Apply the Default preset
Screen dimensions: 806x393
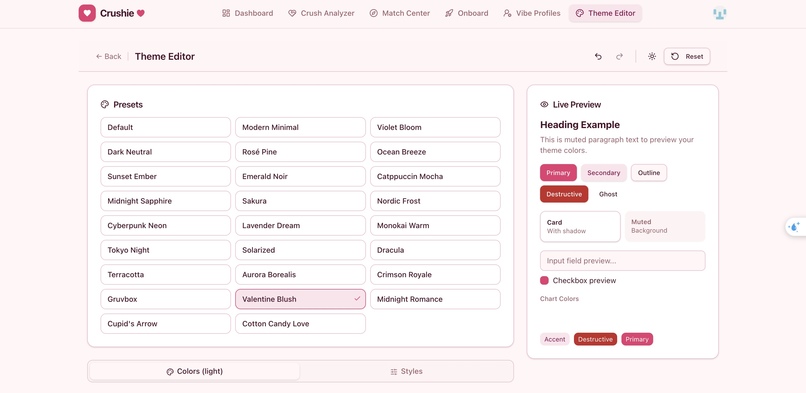166,127
